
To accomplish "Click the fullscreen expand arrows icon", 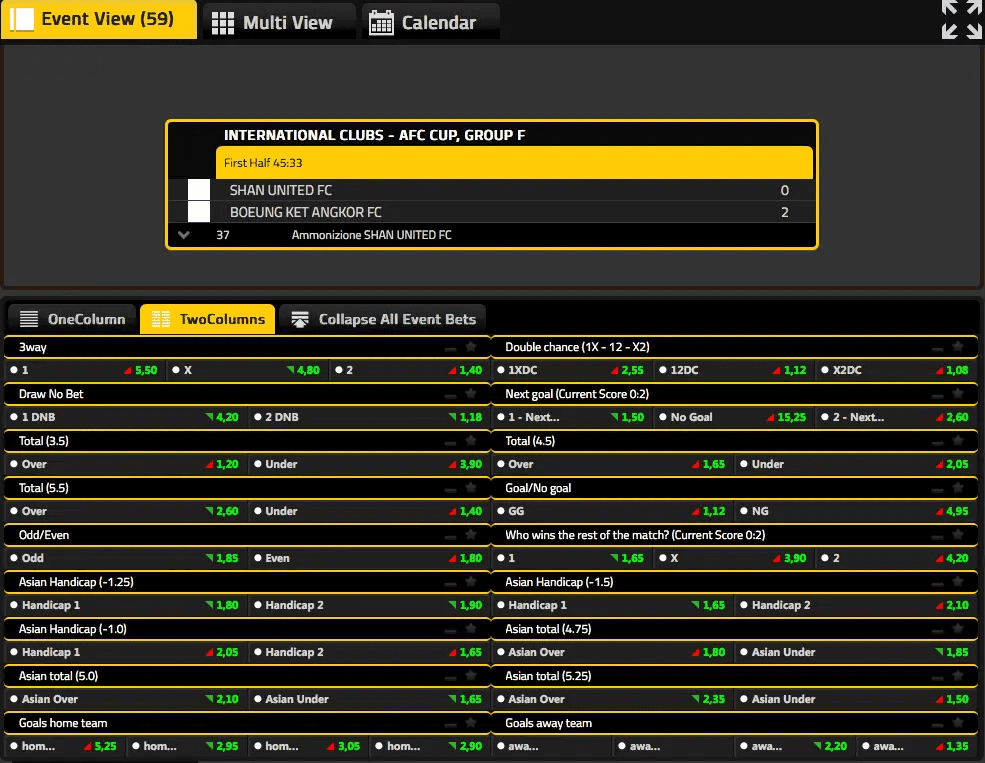I will tap(961, 20).
